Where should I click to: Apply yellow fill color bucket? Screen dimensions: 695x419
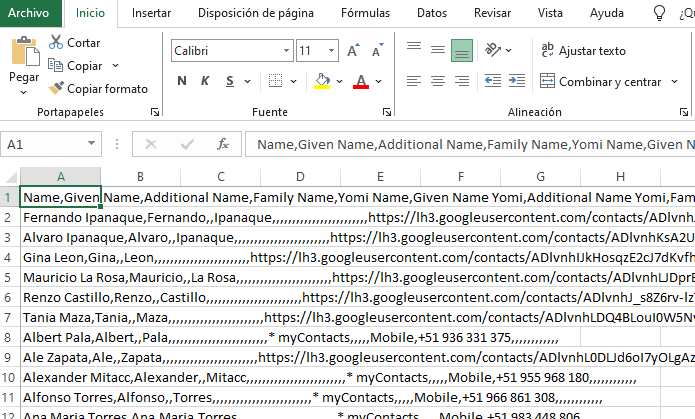pyautogui.click(x=322, y=81)
